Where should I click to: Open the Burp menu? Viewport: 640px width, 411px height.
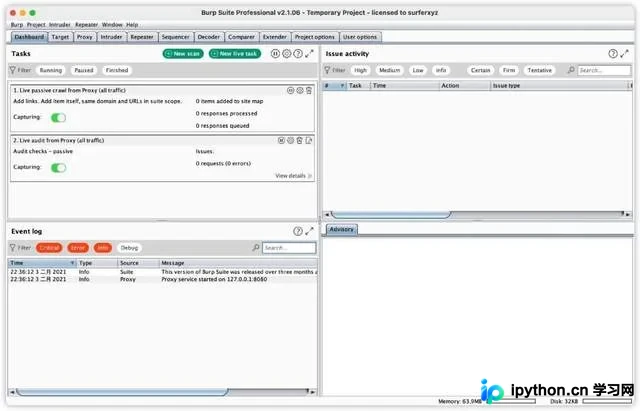coord(17,24)
